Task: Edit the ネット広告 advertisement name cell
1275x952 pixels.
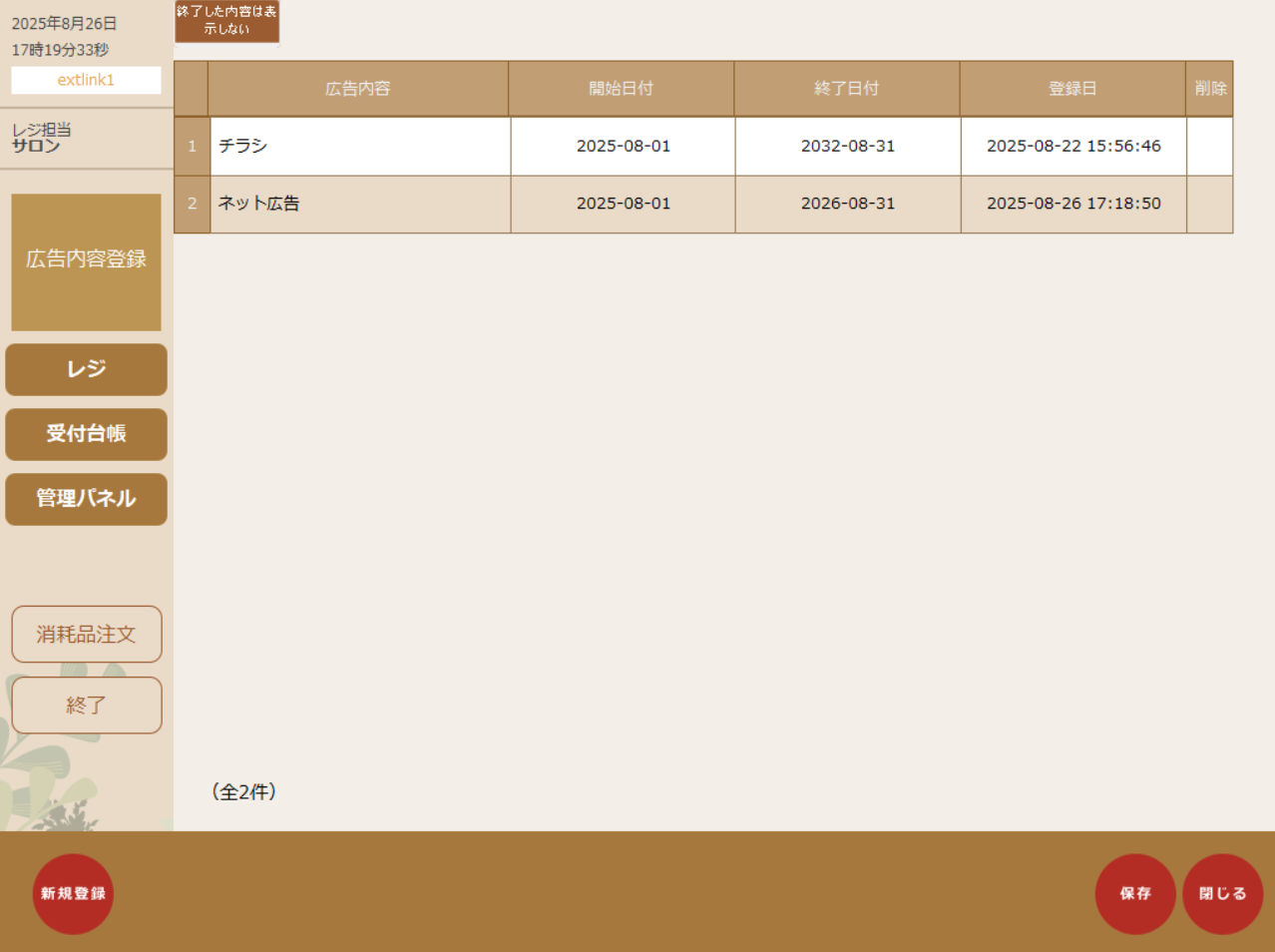Action: coord(359,204)
